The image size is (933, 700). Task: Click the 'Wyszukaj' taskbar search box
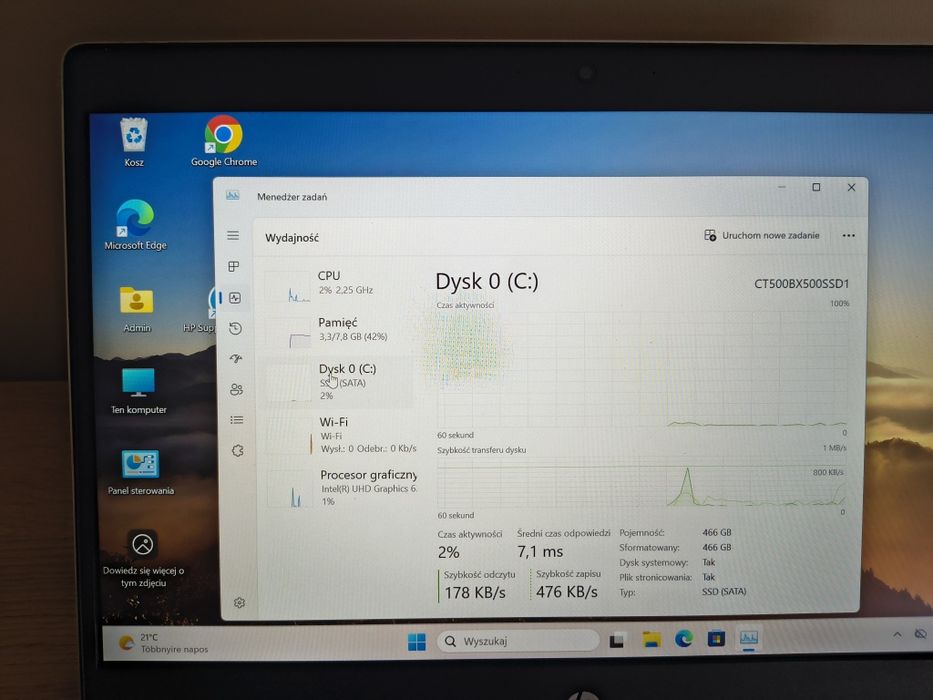tap(518, 641)
